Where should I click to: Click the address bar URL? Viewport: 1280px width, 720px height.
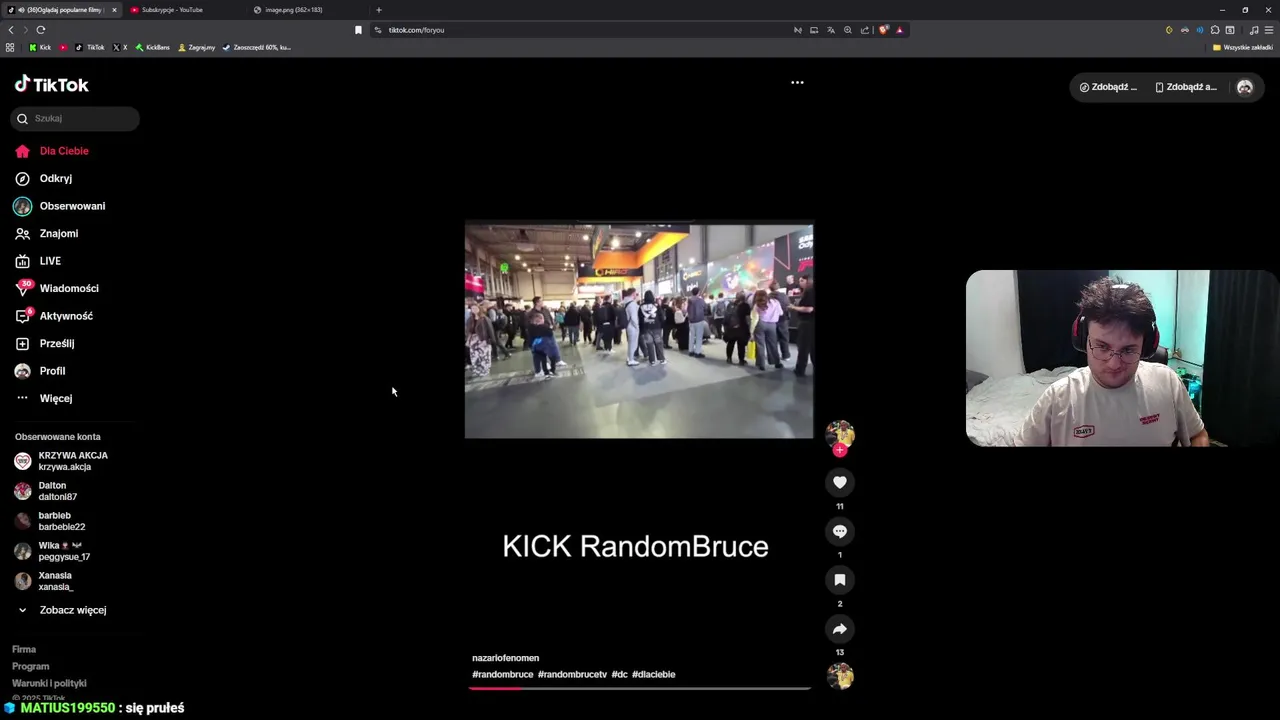click(x=416, y=30)
